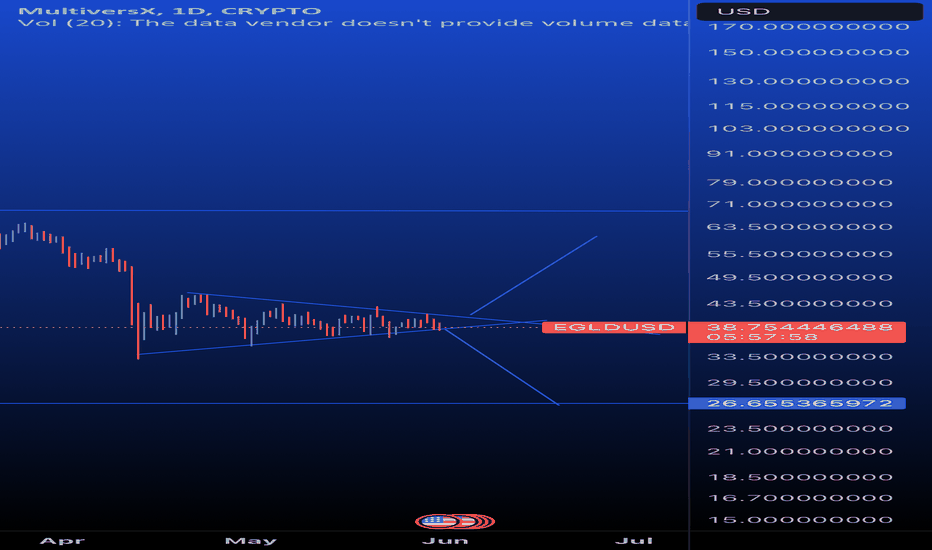
Task: Click the 49.500000000 price axis label
Action: [799, 277]
